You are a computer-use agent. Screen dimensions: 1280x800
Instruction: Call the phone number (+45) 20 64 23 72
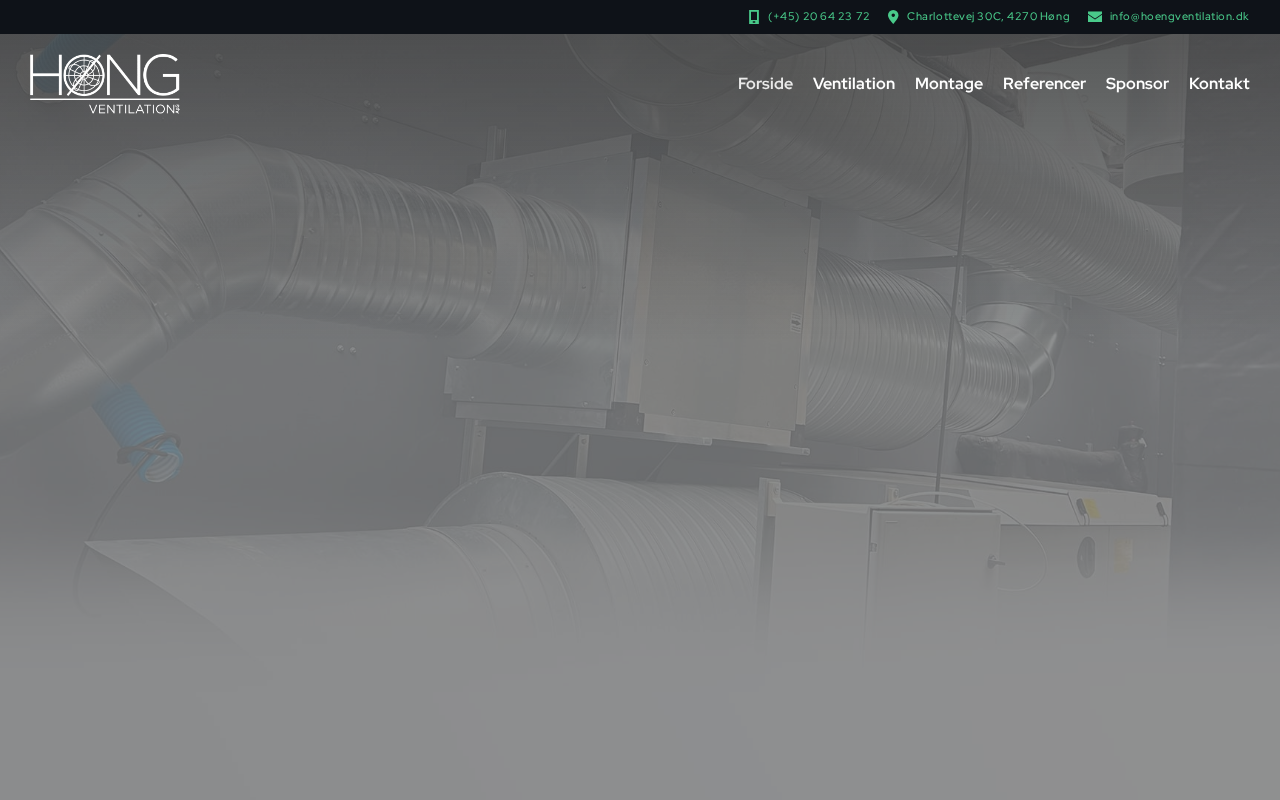819,17
